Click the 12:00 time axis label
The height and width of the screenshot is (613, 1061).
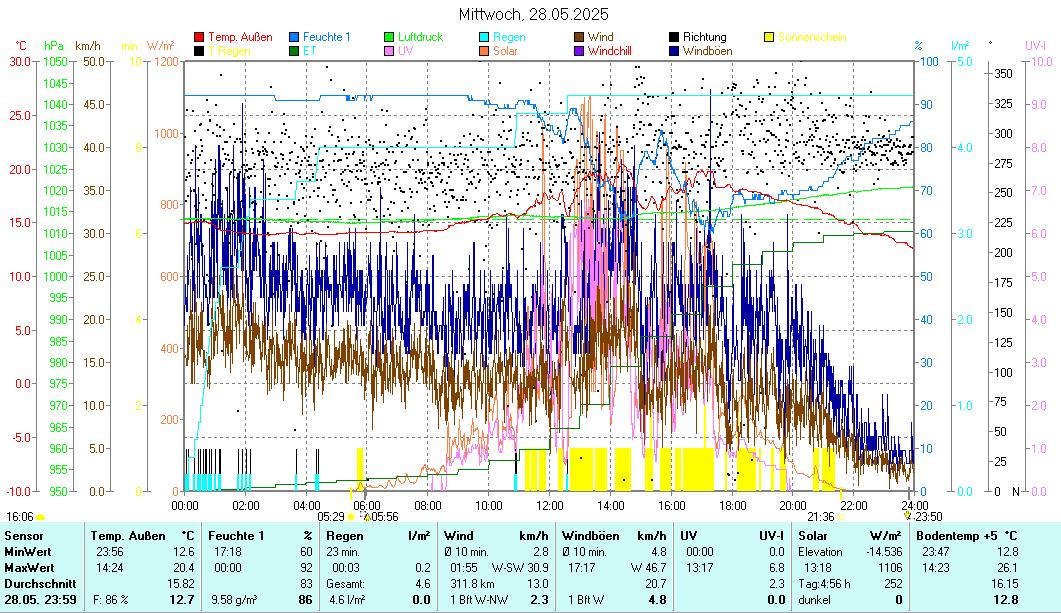click(551, 505)
